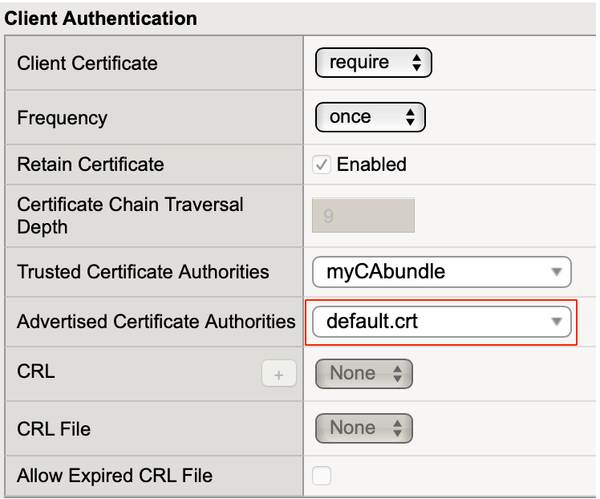Click the 'Advertised Certificate Authorities' label

[x=156, y=322]
